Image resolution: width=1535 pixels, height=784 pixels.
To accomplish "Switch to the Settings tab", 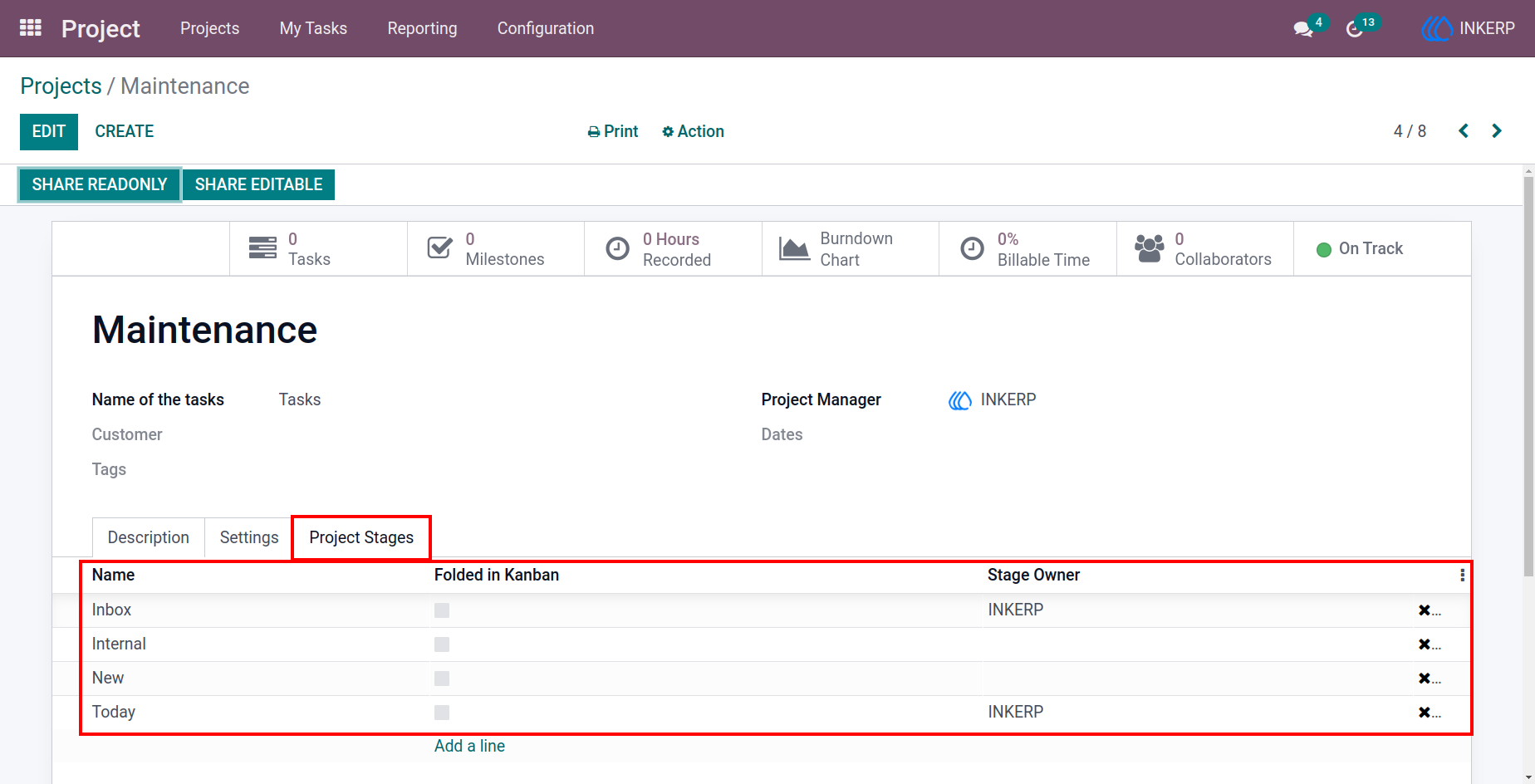I will pyautogui.click(x=249, y=537).
